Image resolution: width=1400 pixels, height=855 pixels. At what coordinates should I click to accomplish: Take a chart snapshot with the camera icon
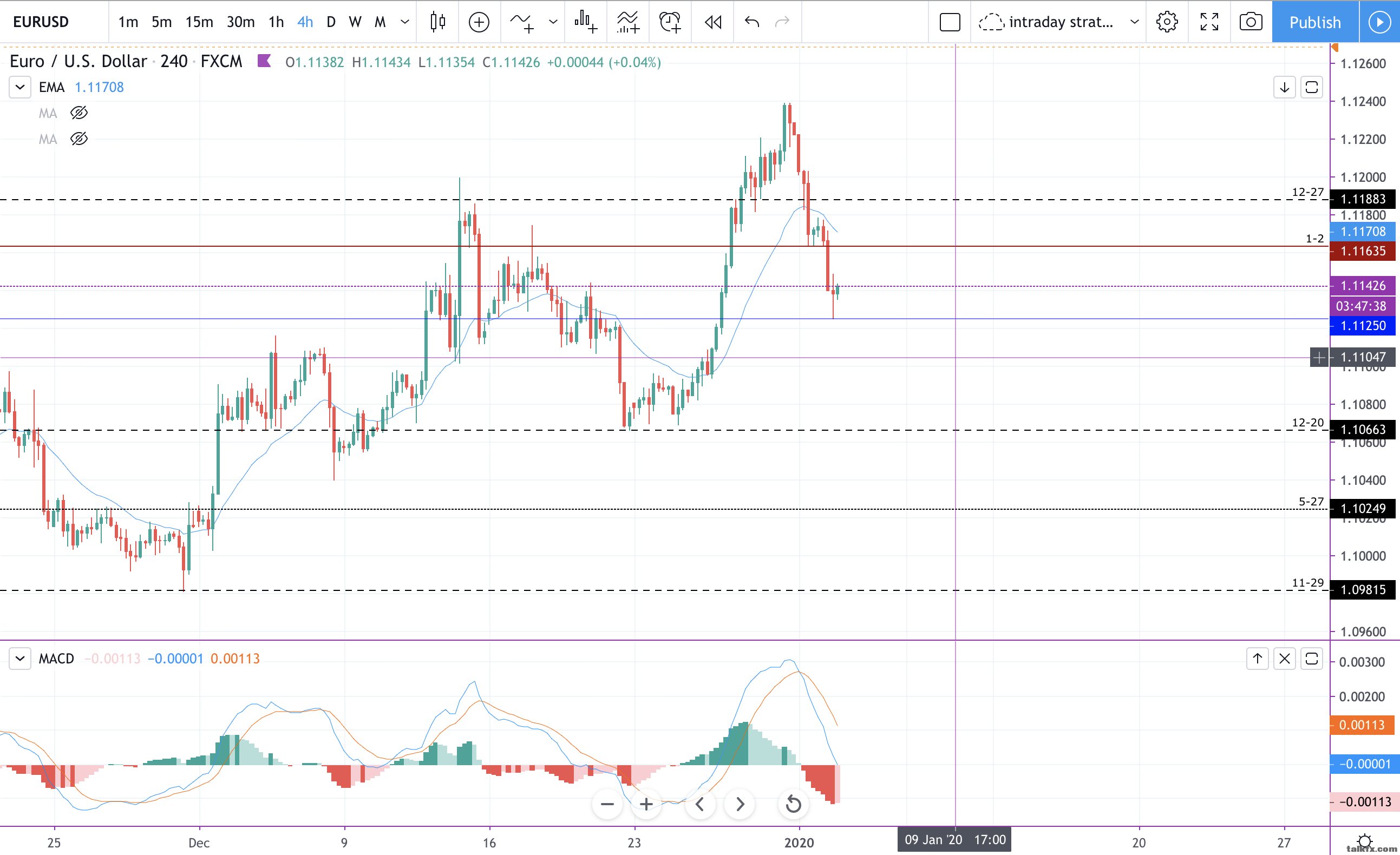(1251, 22)
